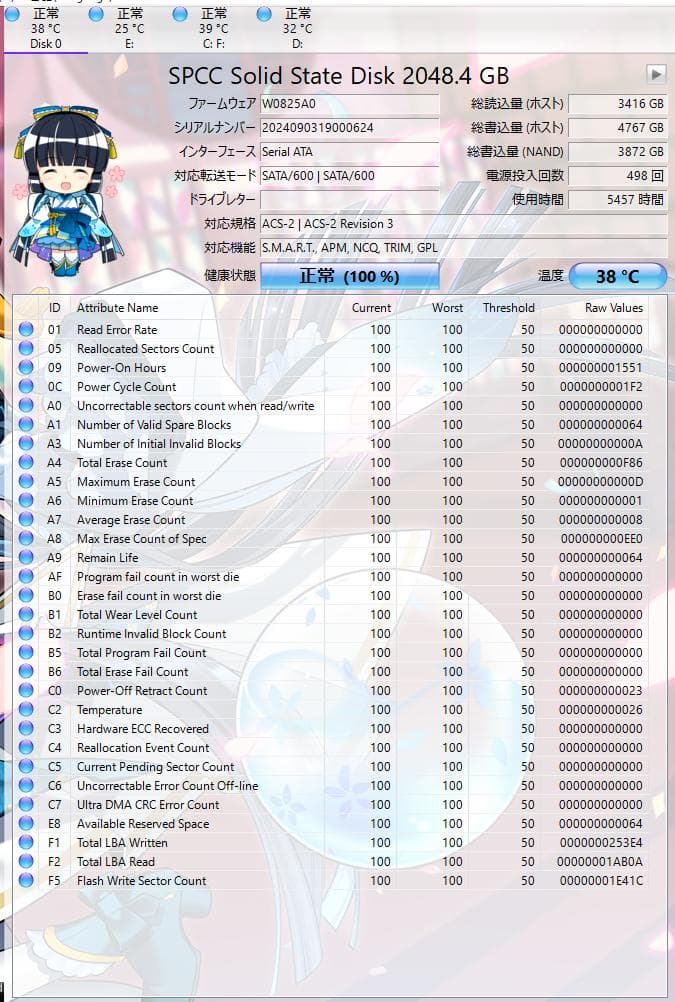Image resolution: width=675 pixels, height=1002 pixels.
Task: Click status circle for Total LBA Written
Action: coord(26,842)
